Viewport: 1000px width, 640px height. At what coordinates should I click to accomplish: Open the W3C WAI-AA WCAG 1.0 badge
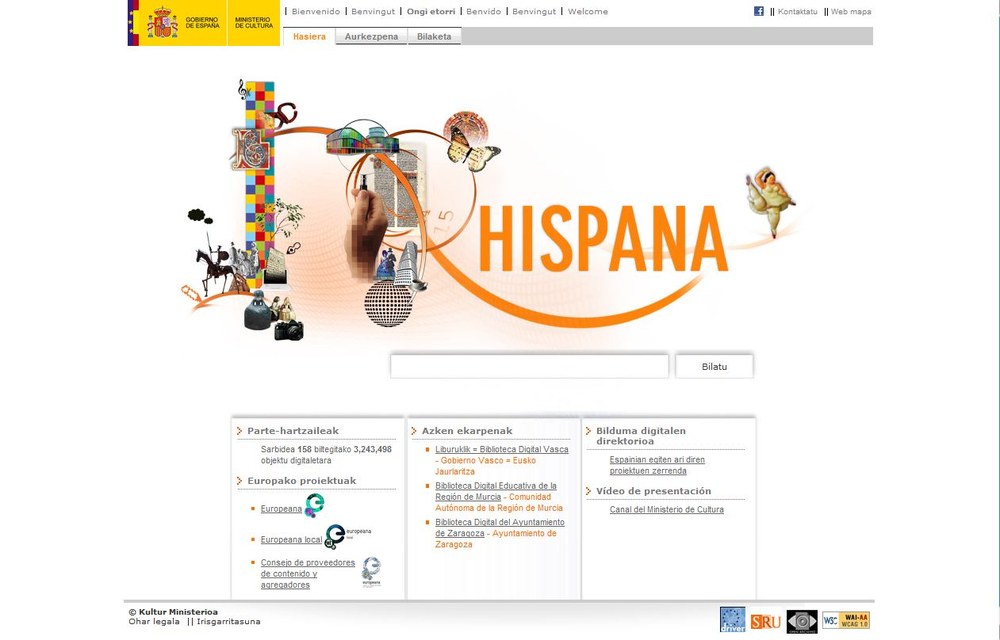pyautogui.click(x=845, y=620)
